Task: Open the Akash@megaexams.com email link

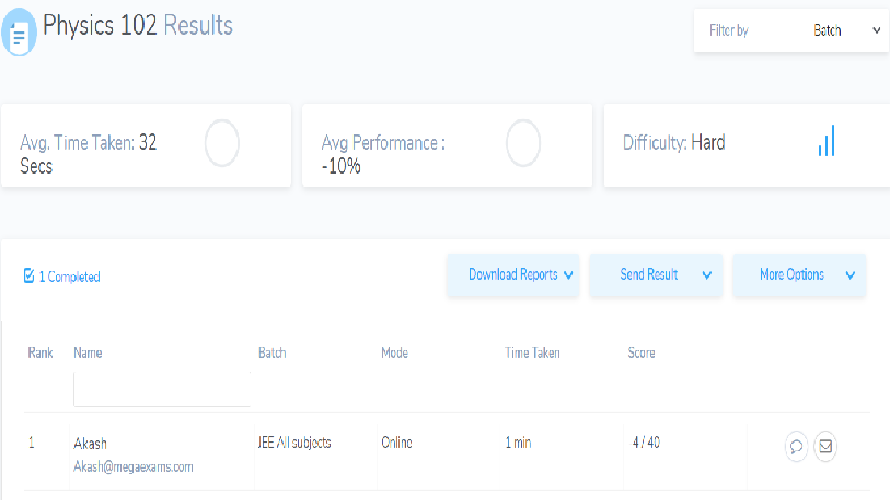Action: coord(134,467)
